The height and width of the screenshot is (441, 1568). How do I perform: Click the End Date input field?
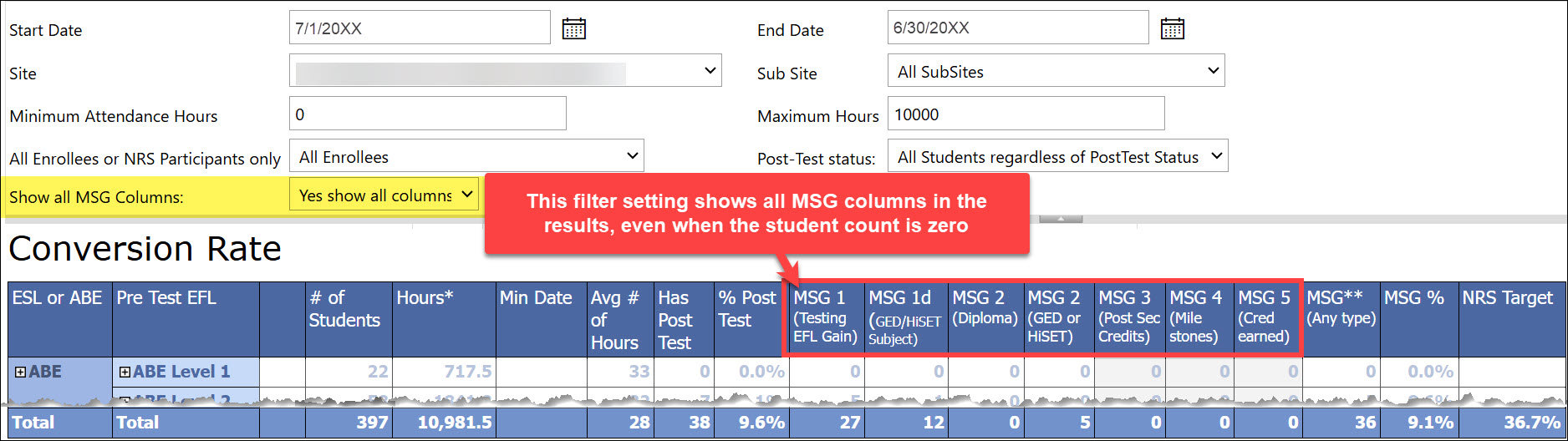coord(1017,28)
